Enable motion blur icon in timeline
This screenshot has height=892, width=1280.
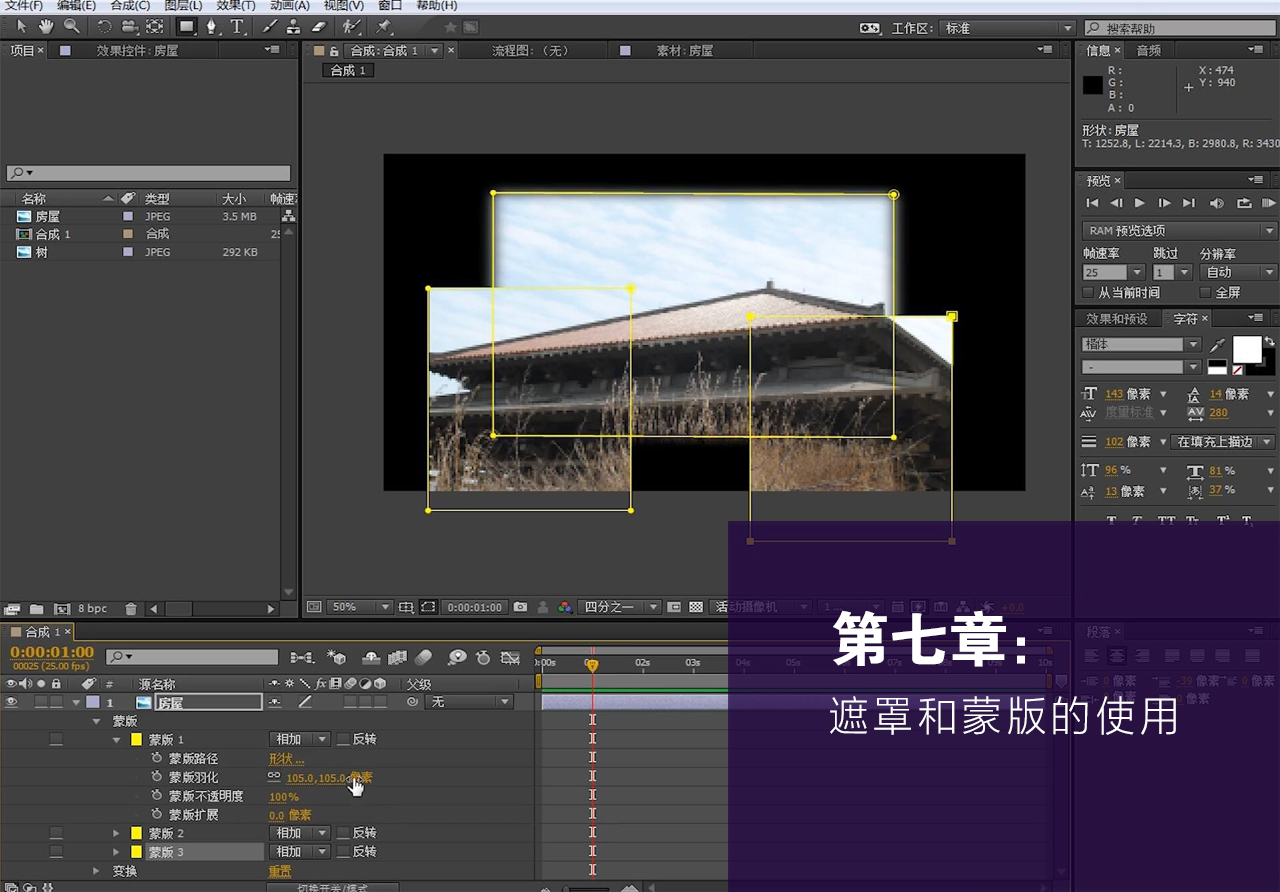(x=423, y=657)
